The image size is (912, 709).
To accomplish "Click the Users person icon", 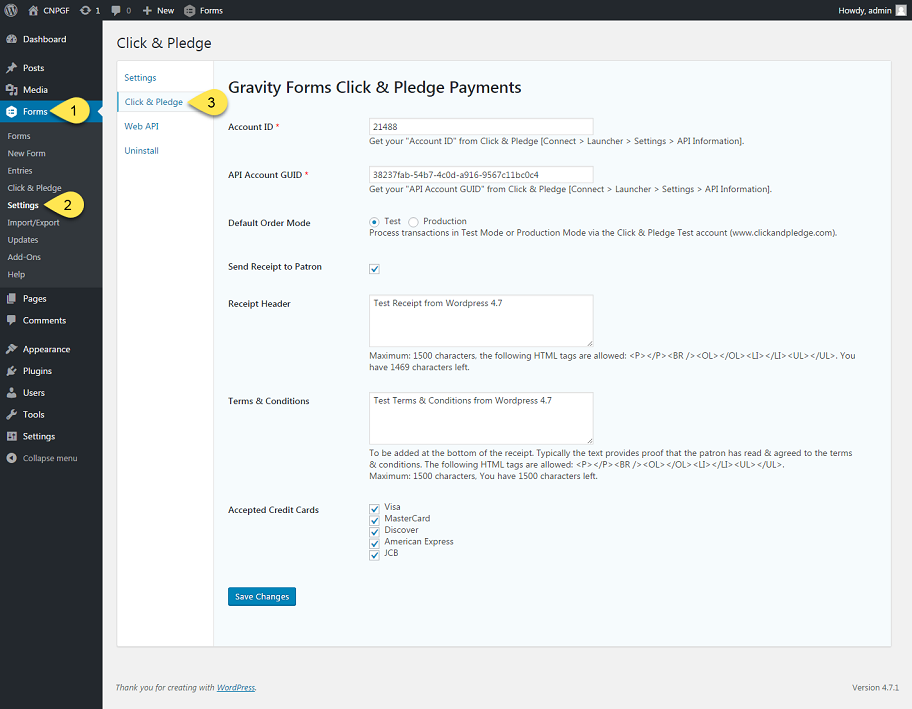I will pos(12,393).
